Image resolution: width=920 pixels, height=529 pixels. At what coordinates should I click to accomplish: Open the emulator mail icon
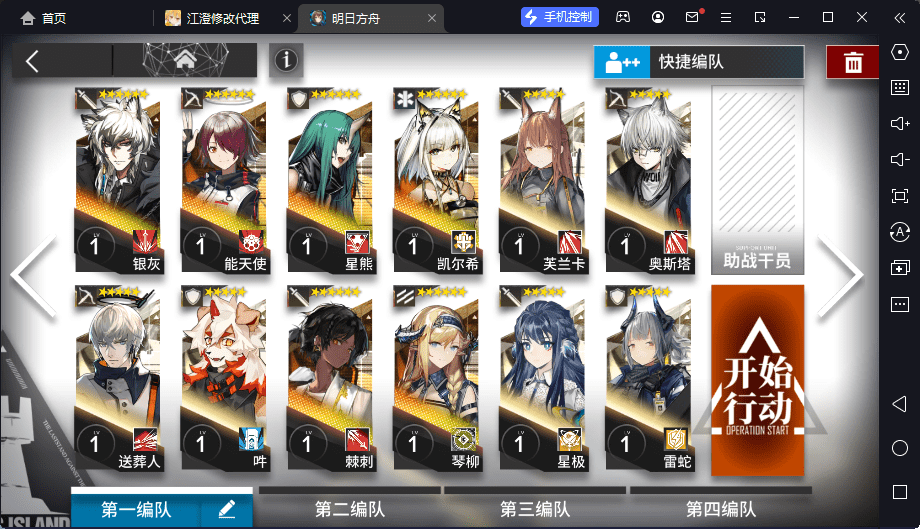point(693,17)
